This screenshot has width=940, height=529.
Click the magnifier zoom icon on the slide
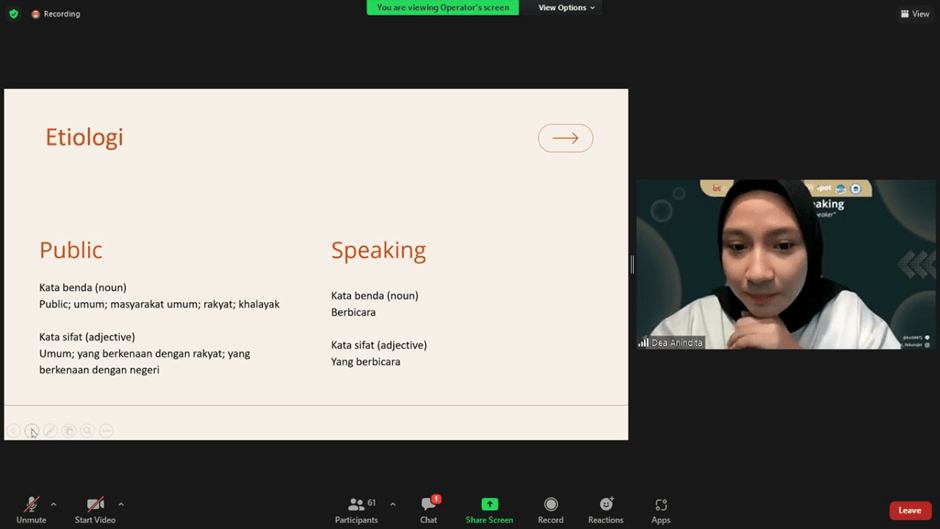(x=87, y=431)
